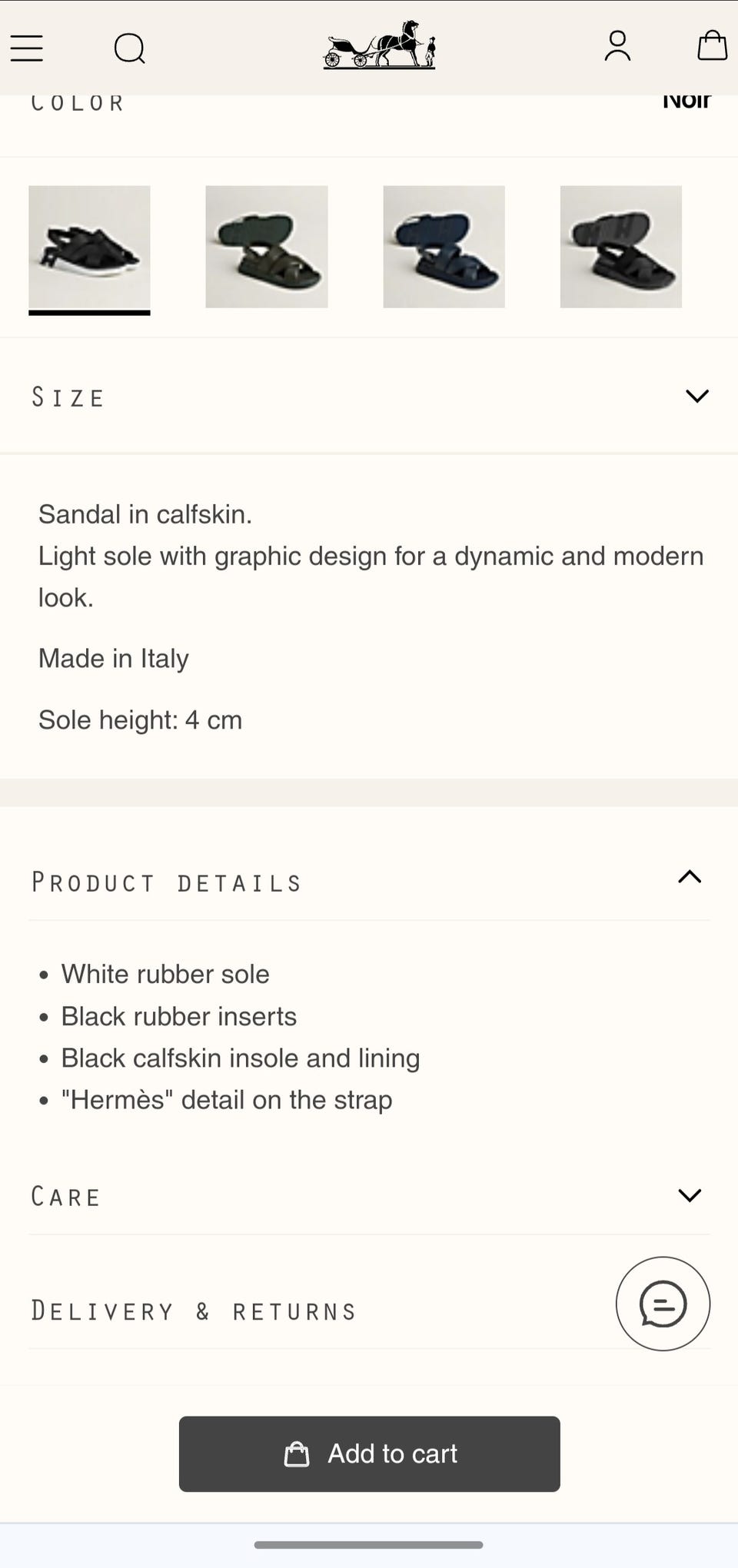Image resolution: width=738 pixels, height=1568 pixels.
Task: Tap the Care section heading
Action: (66, 1198)
